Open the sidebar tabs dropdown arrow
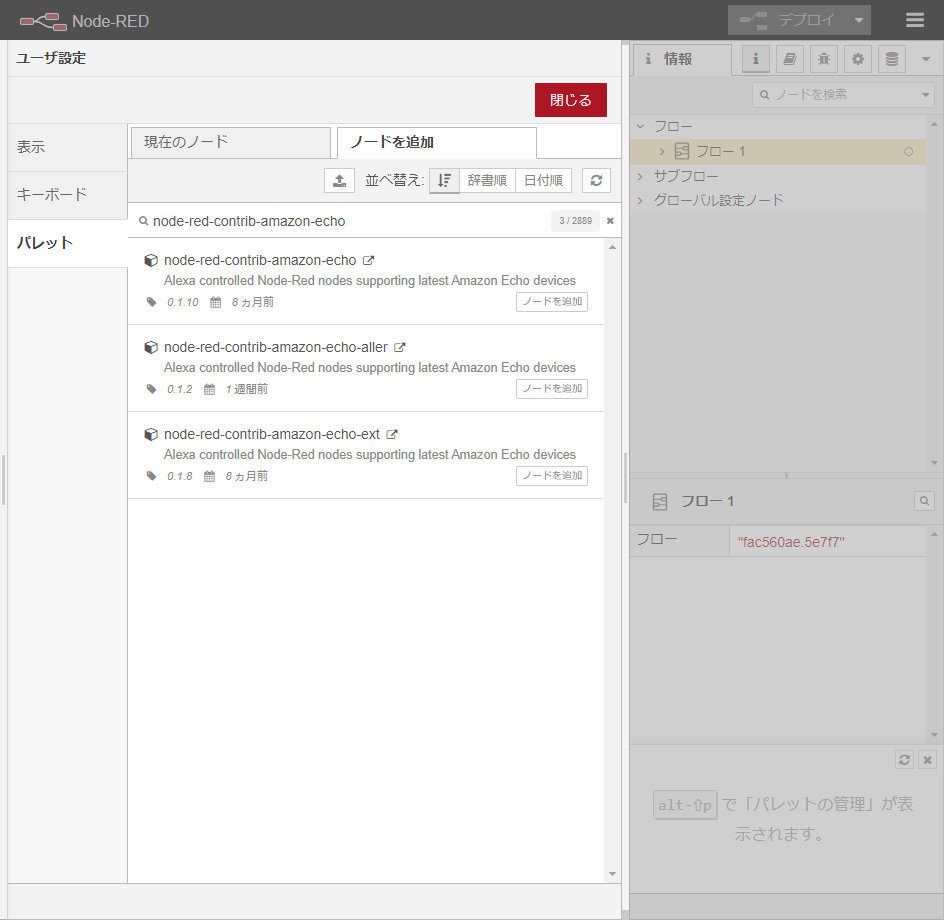Viewport: 944px width, 920px height. pyautogui.click(x=926, y=59)
